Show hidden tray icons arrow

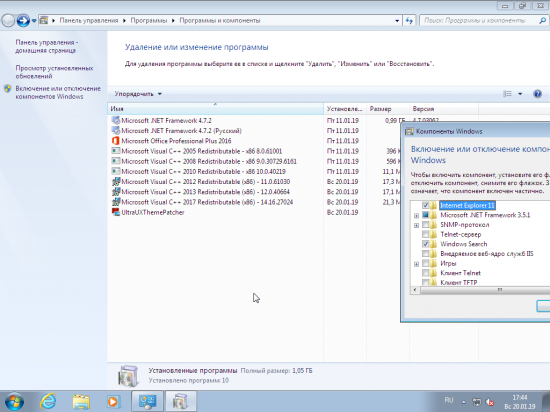463,402
